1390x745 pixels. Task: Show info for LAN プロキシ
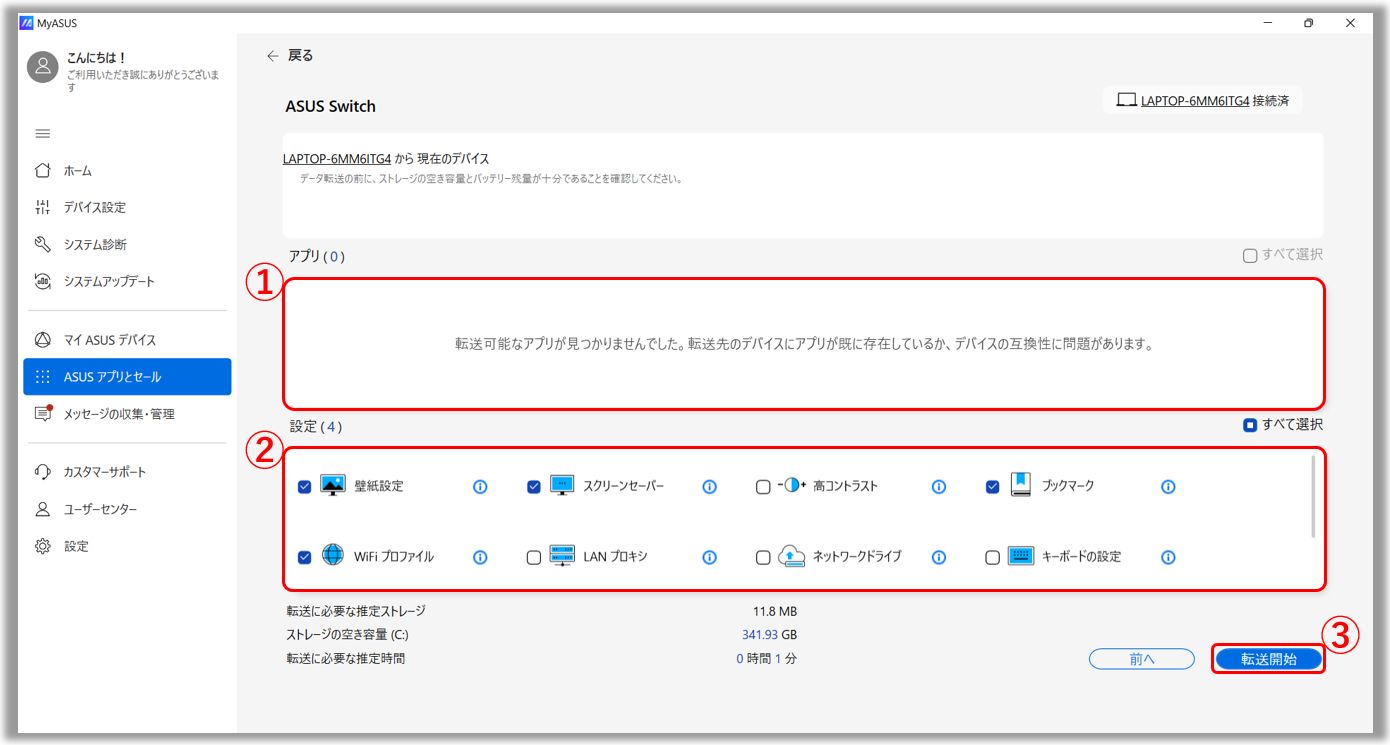pyautogui.click(x=709, y=558)
